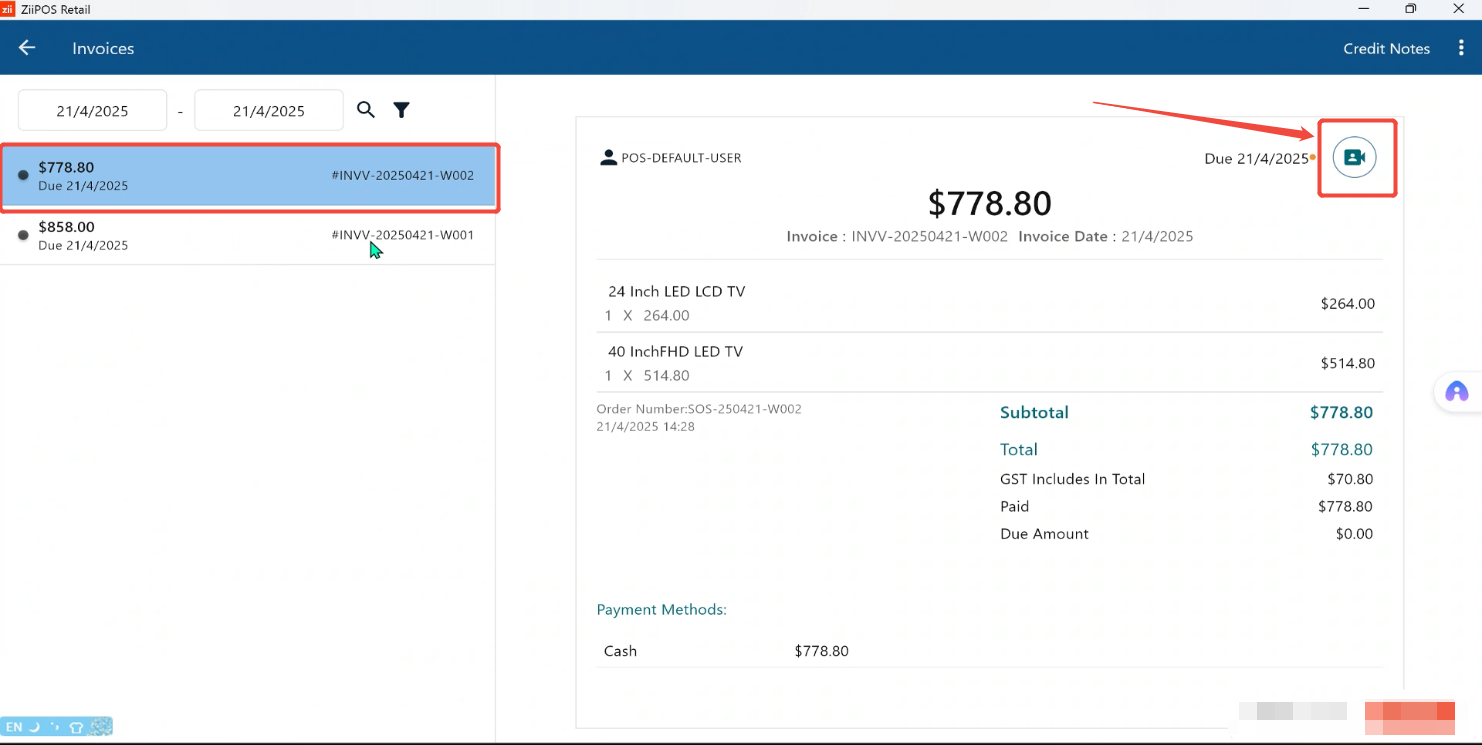Open the invoice filter funnel icon
Screen dimensions: 1482x745
coord(401,110)
